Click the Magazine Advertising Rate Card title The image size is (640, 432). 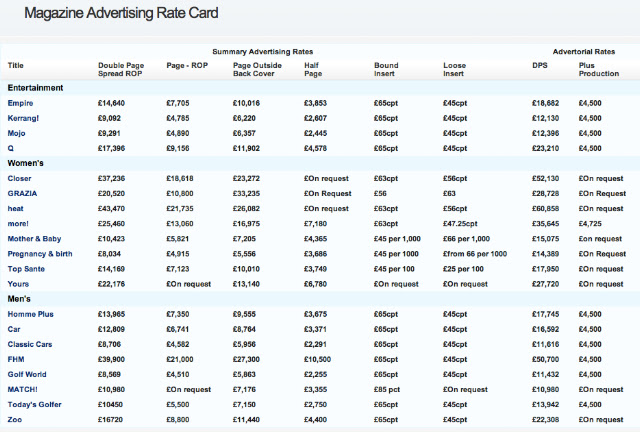[x=121, y=13]
